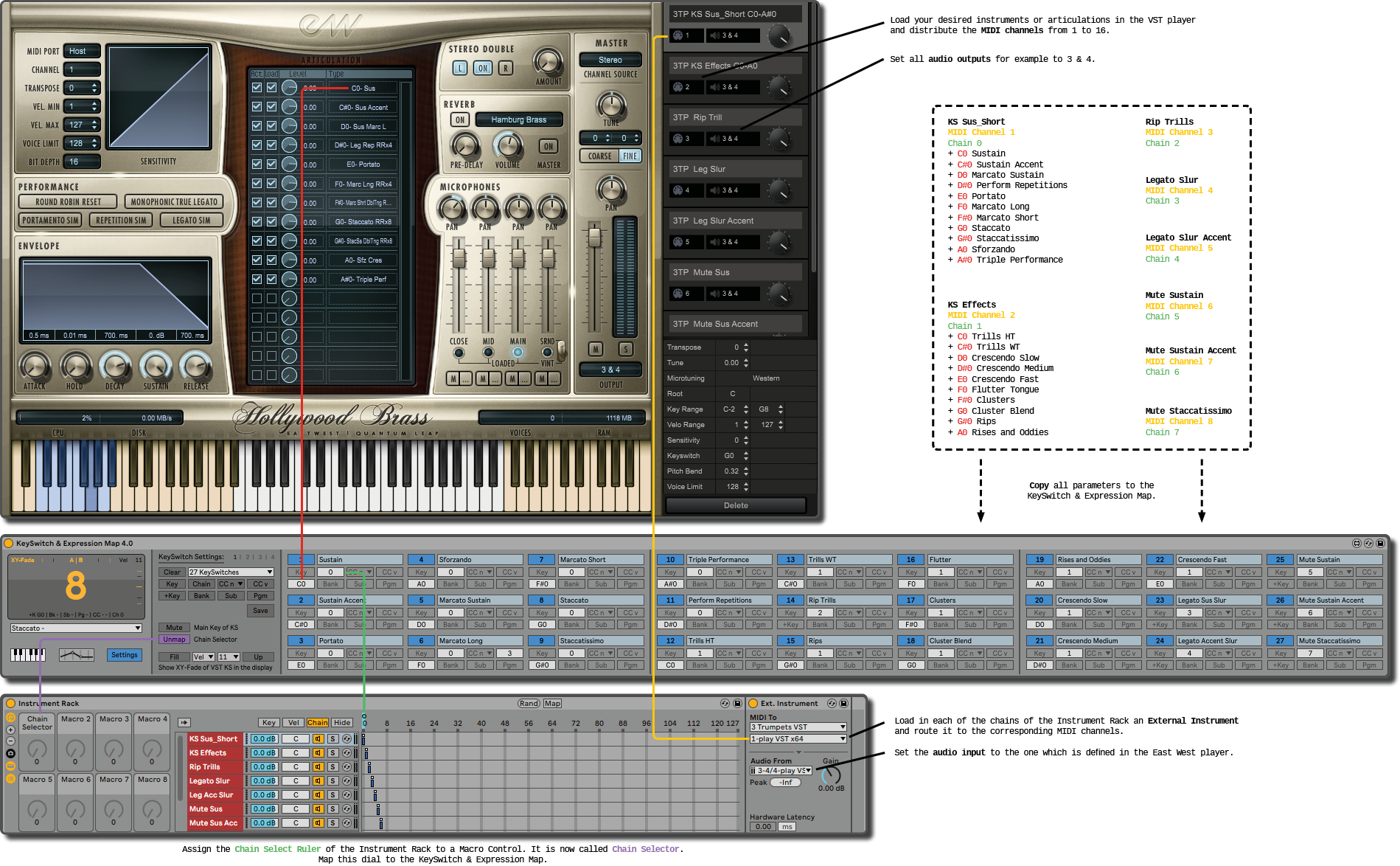Open the 1-play VST x64 channel dropdown
Screen dimensions: 1400x866
click(x=798, y=738)
